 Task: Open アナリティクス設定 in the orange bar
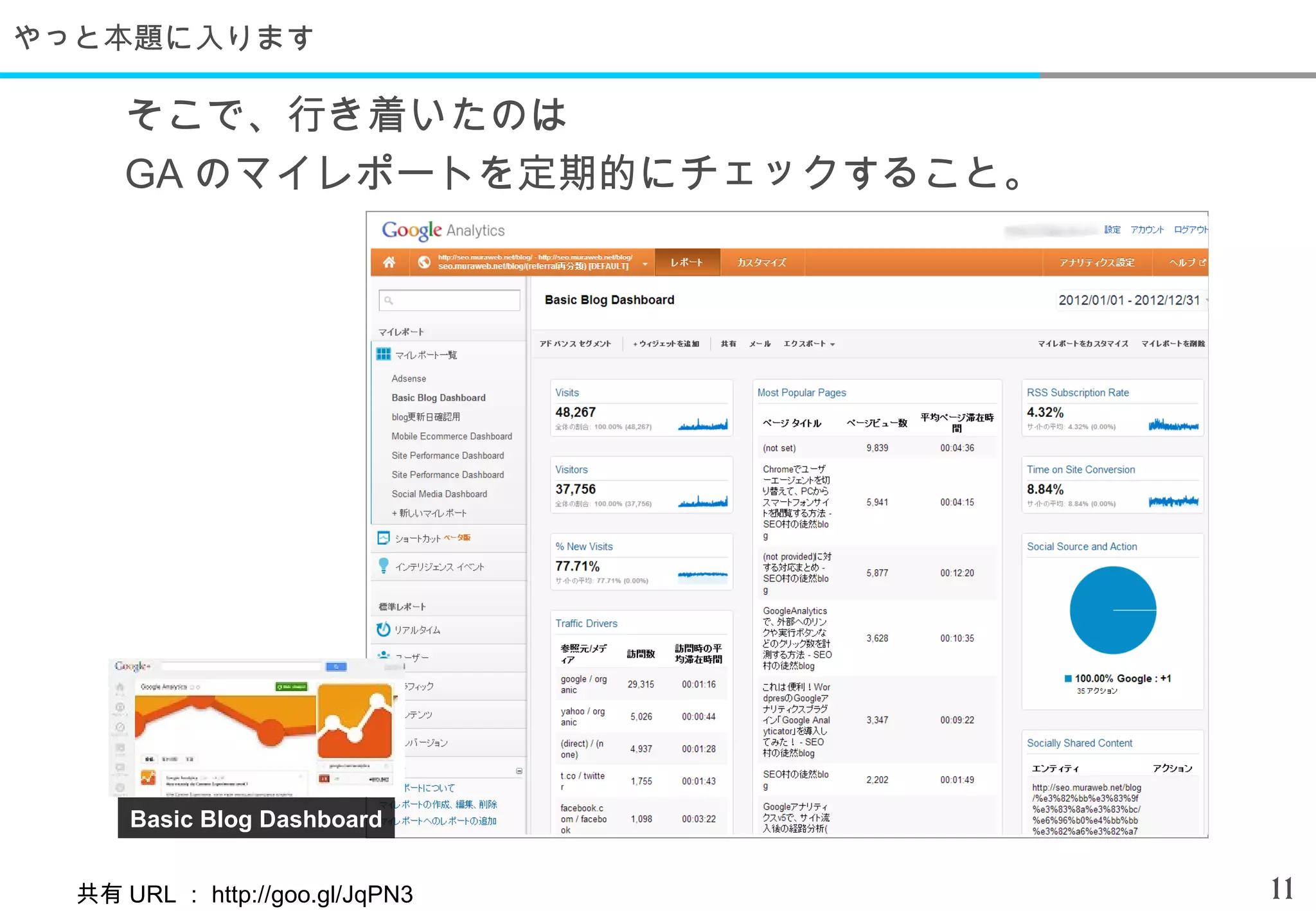[1096, 262]
